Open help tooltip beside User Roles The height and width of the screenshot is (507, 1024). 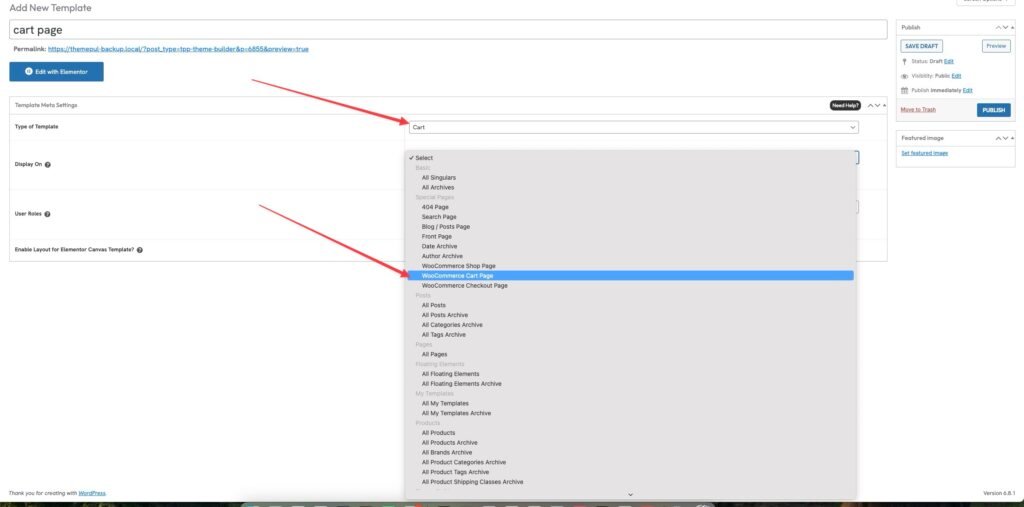pos(48,214)
